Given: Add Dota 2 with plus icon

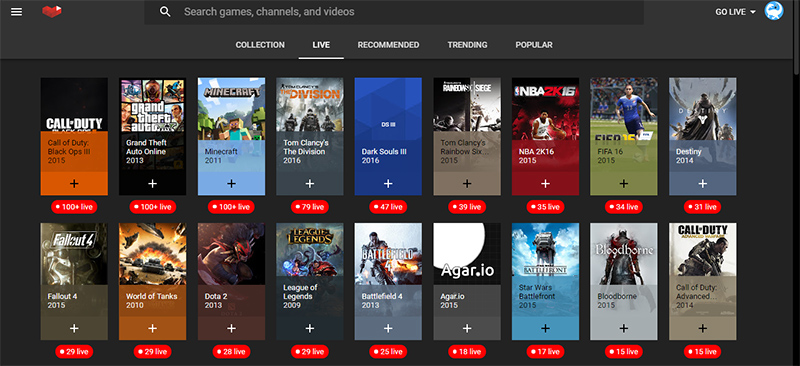Looking at the screenshot, I should click(x=231, y=328).
